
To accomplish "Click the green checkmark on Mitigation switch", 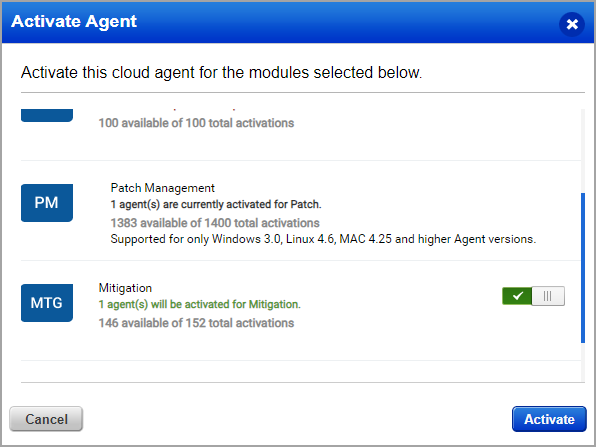I will pyautogui.click(x=517, y=296).
